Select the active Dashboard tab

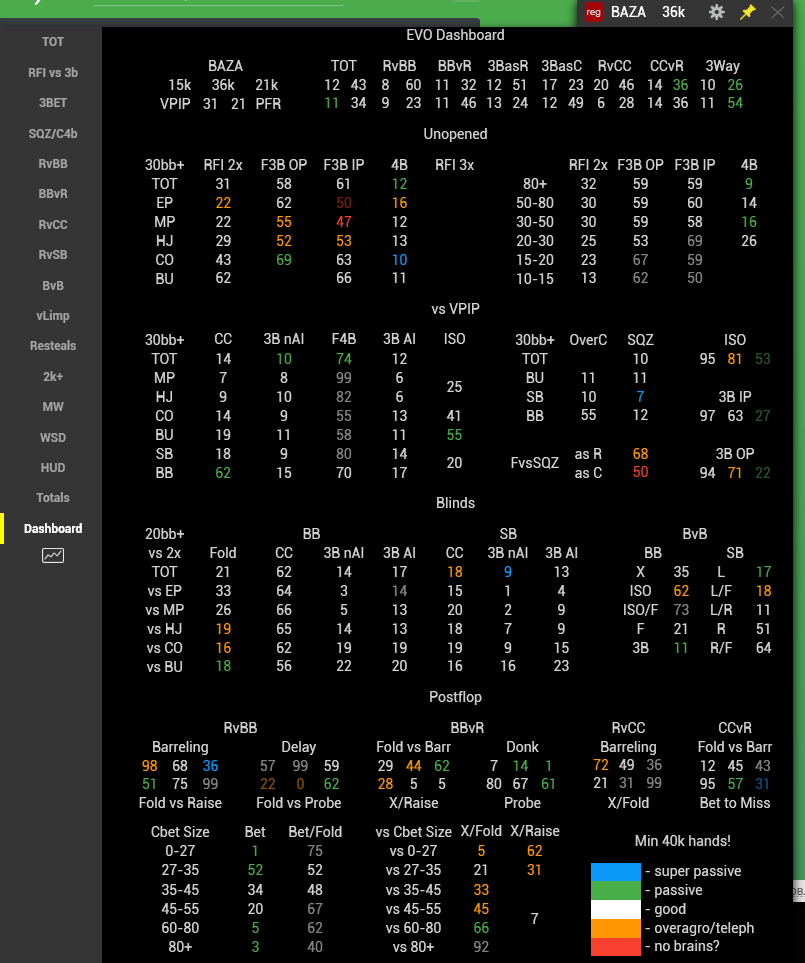click(x=53, y=528)
